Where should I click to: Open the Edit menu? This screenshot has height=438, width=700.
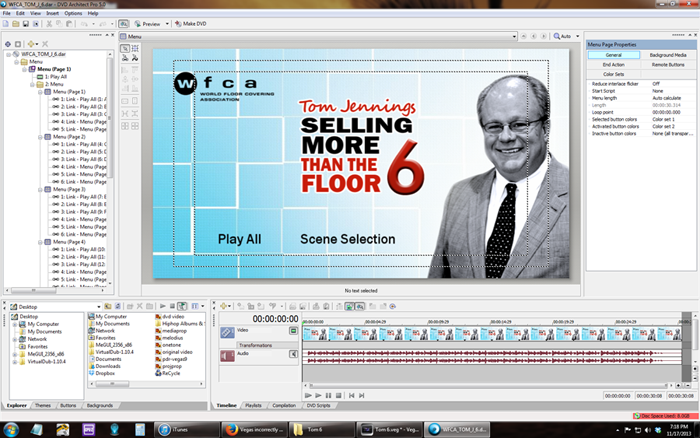click(21, 13)
